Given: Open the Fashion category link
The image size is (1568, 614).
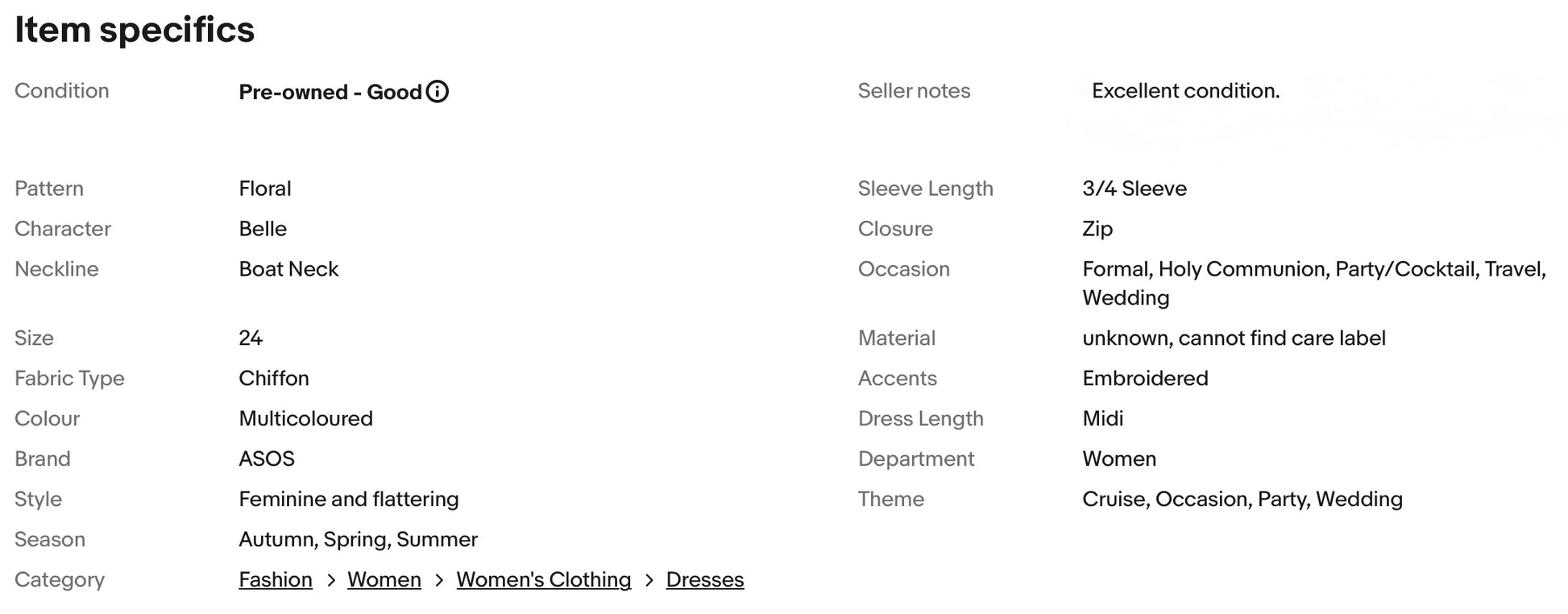Looking at the screenshot, I should [276, 580].
